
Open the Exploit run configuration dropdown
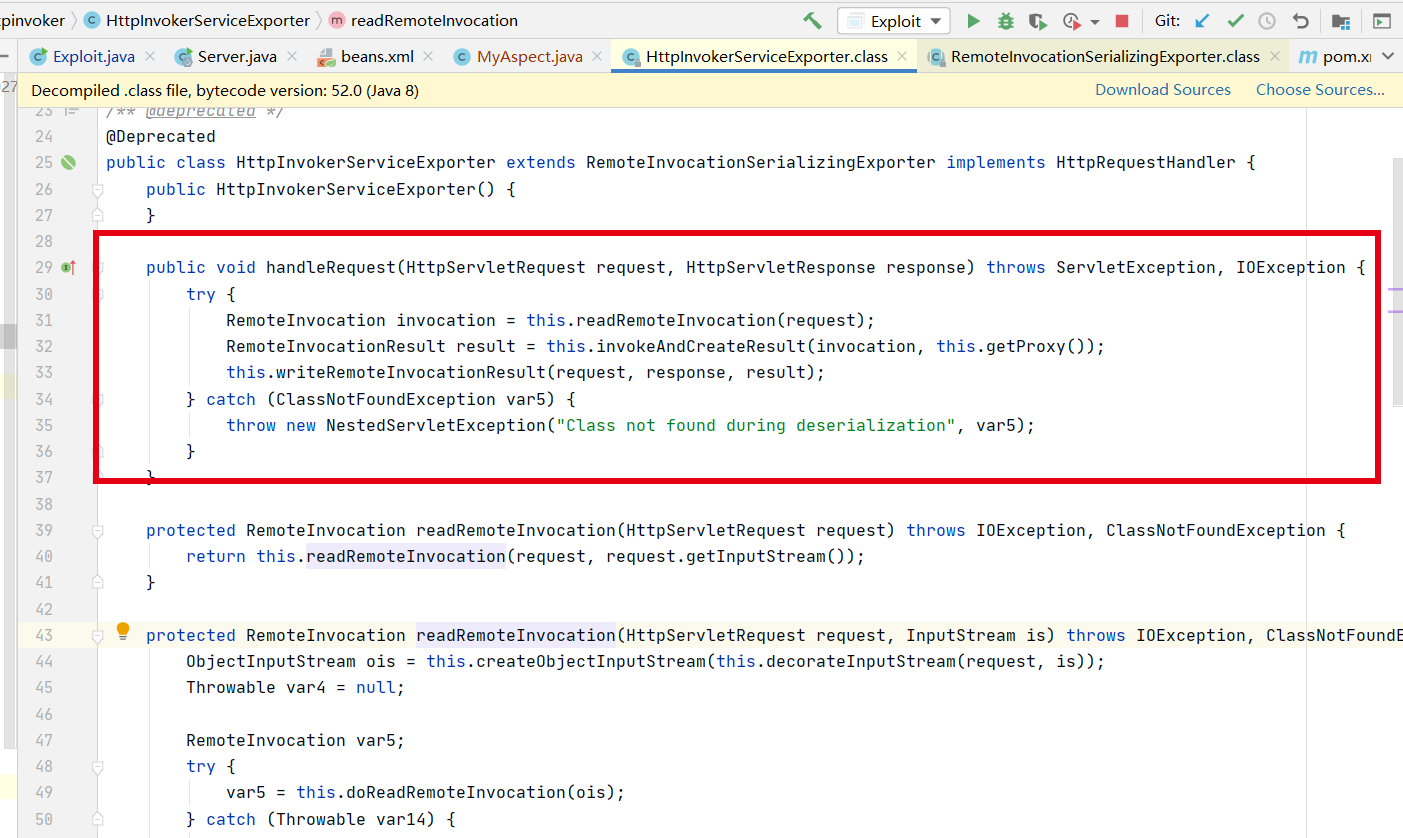click(893, 20)
